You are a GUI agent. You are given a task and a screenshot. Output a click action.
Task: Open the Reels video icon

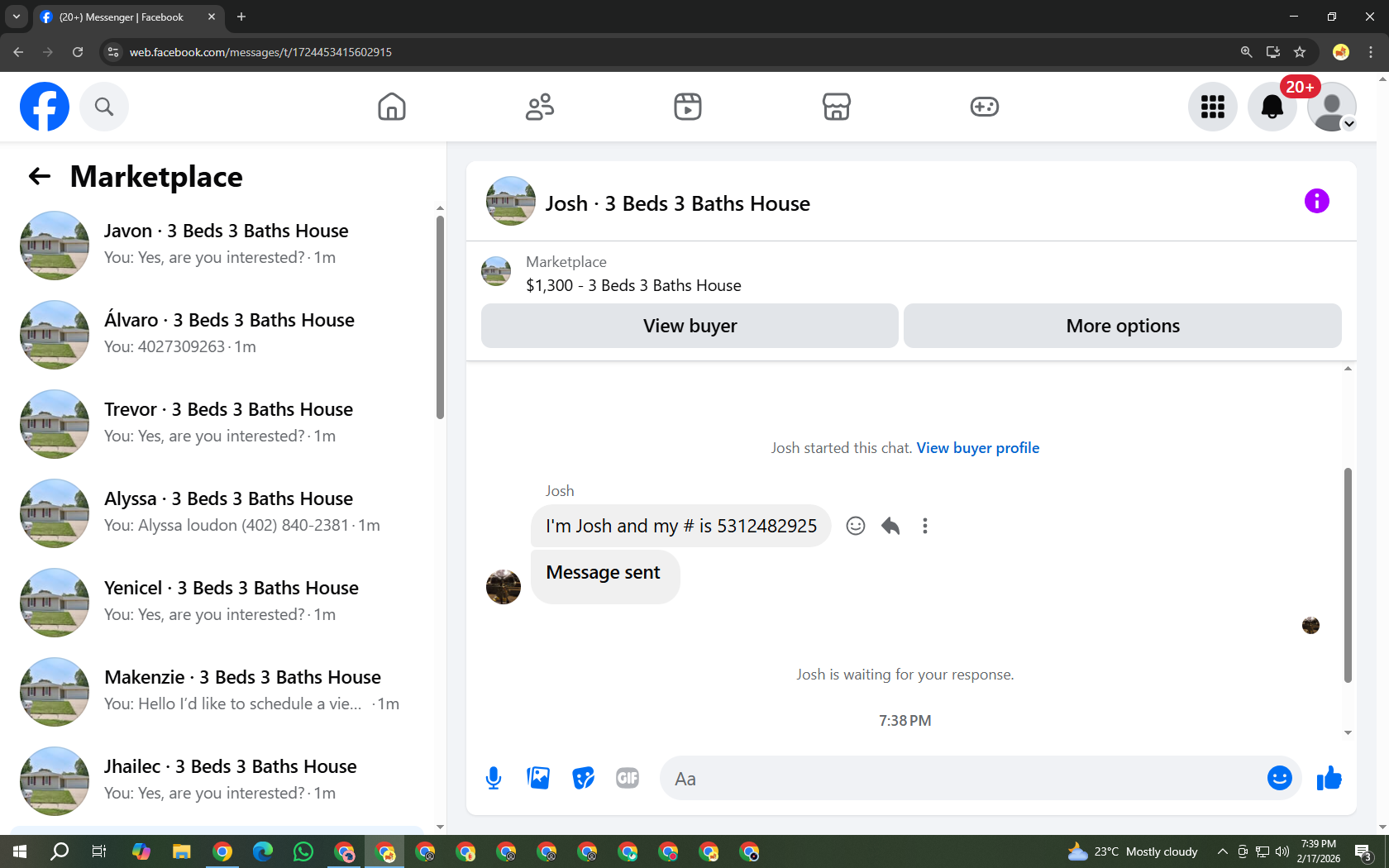click(688, 107)
